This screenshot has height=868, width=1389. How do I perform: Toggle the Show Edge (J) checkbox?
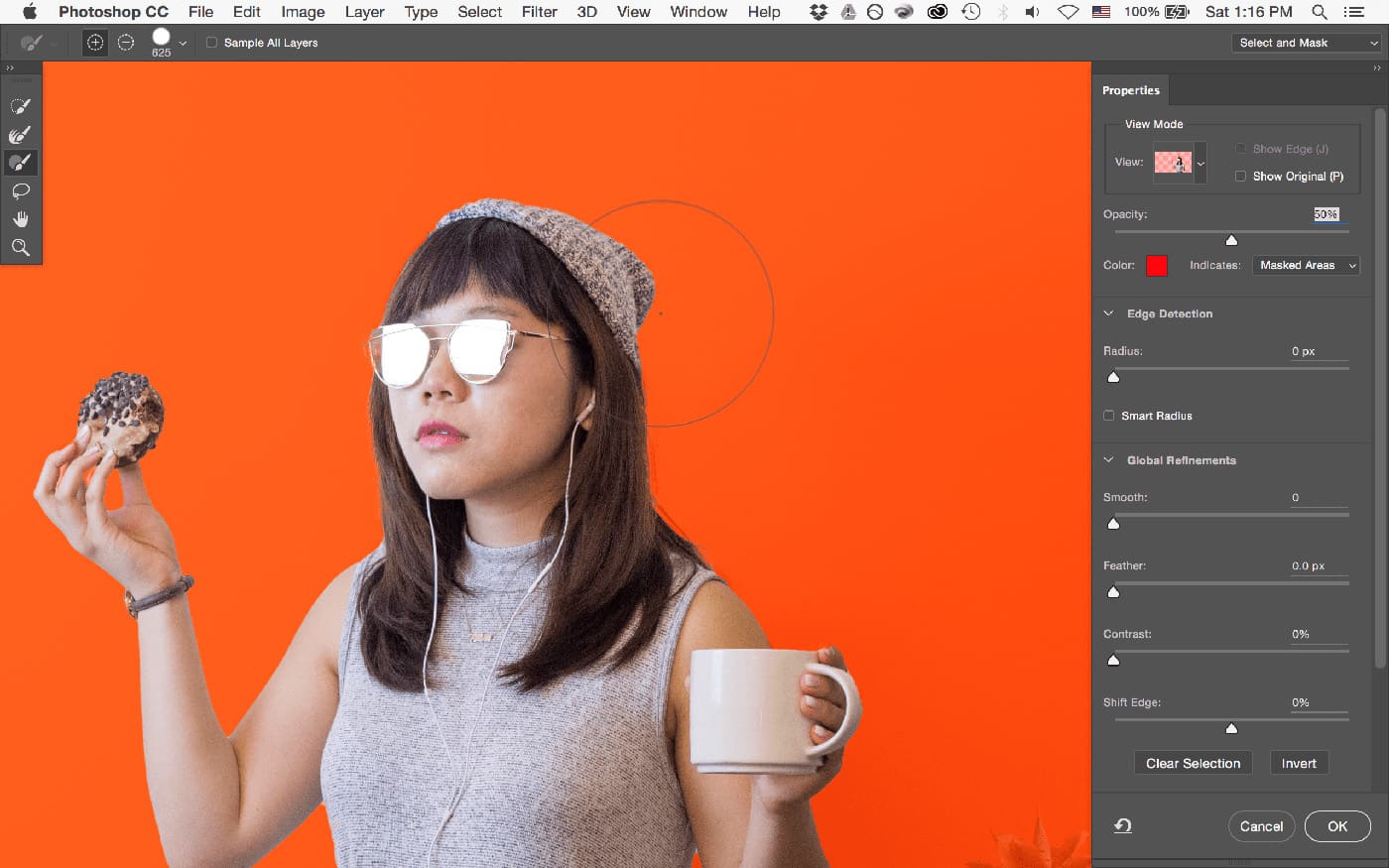[x=1240, y=149]
